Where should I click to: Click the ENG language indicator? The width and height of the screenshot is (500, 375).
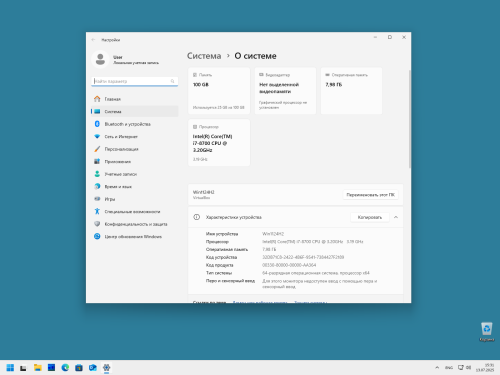coord(449,368)
